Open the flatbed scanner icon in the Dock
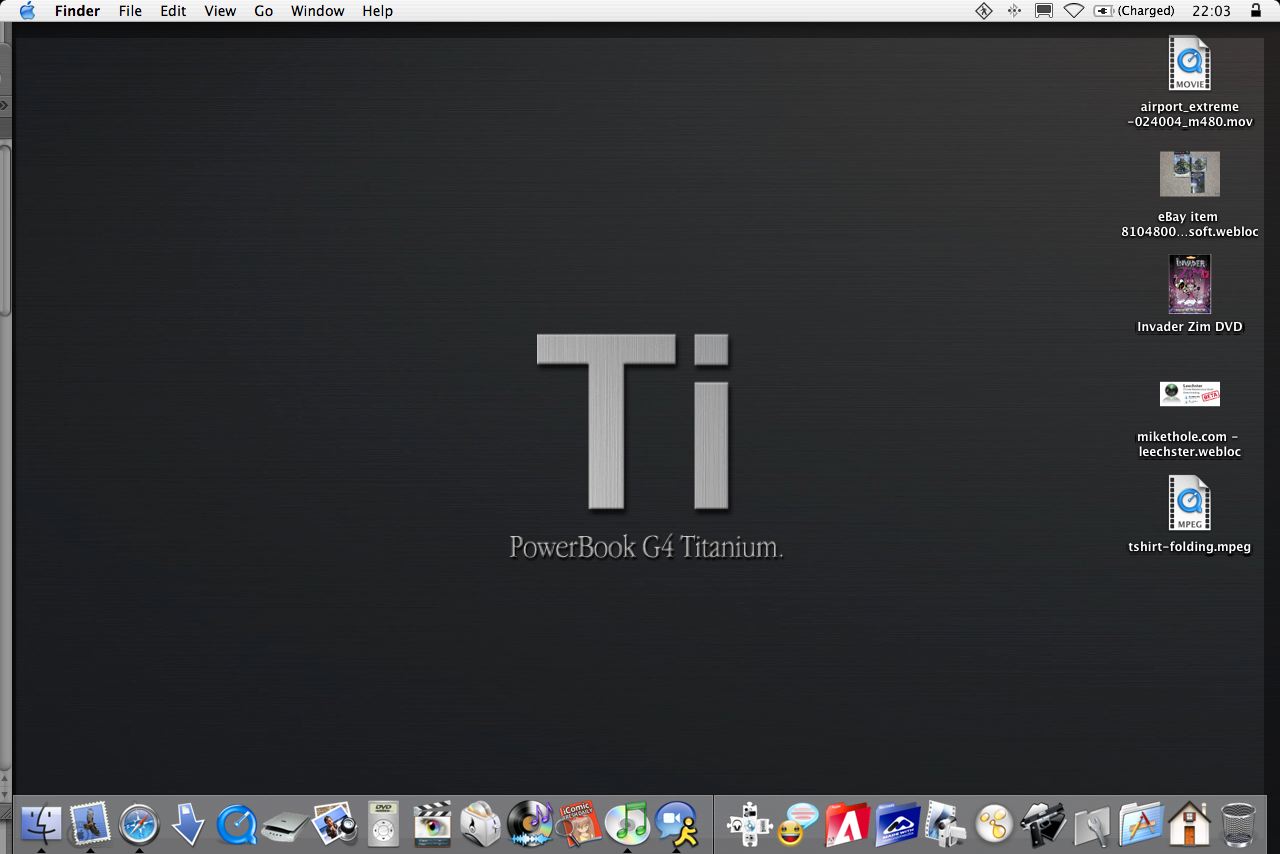This screenshot has width=1280, height=854. coord(286,825)
